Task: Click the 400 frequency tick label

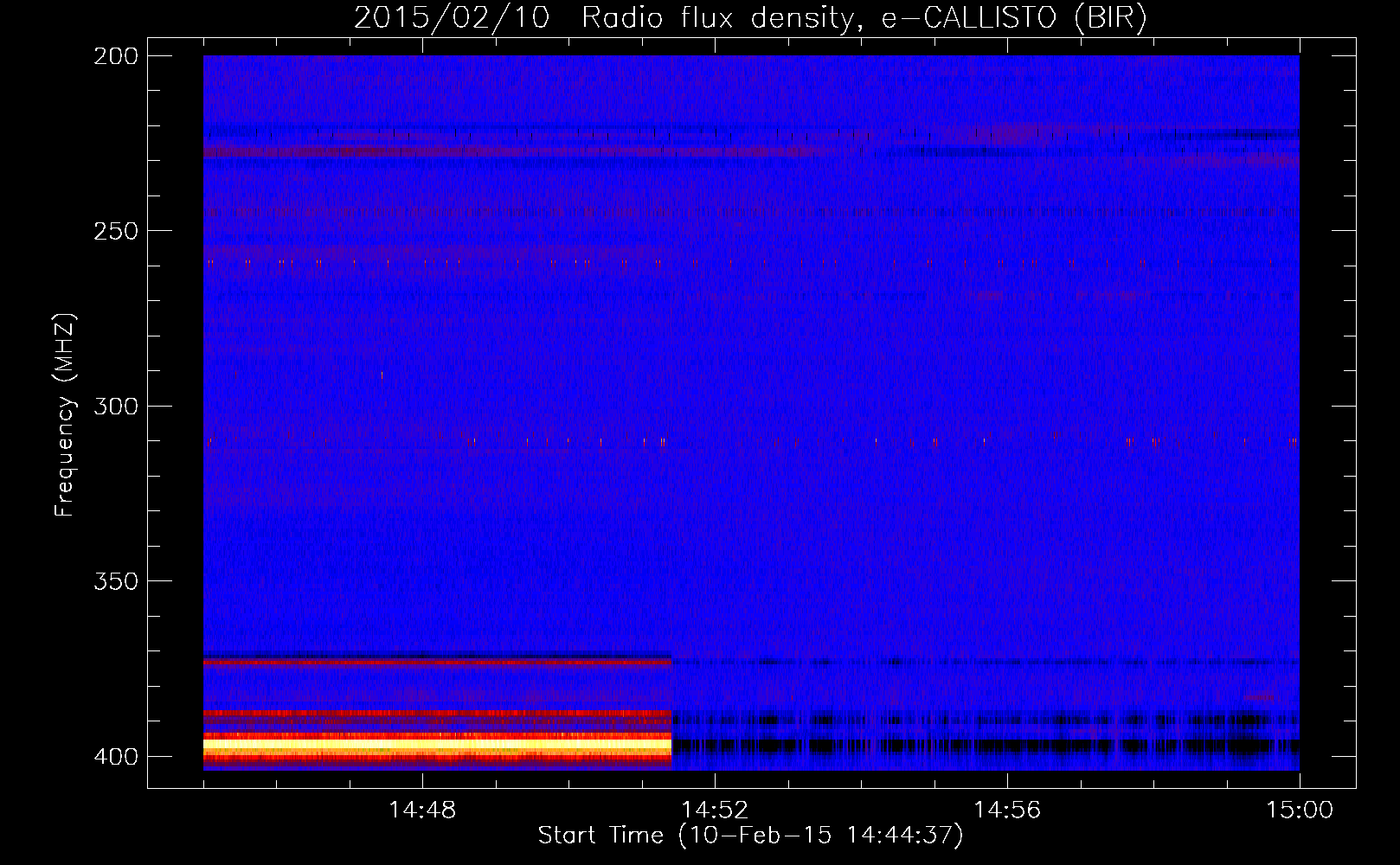Action: (x=116, y=756)
